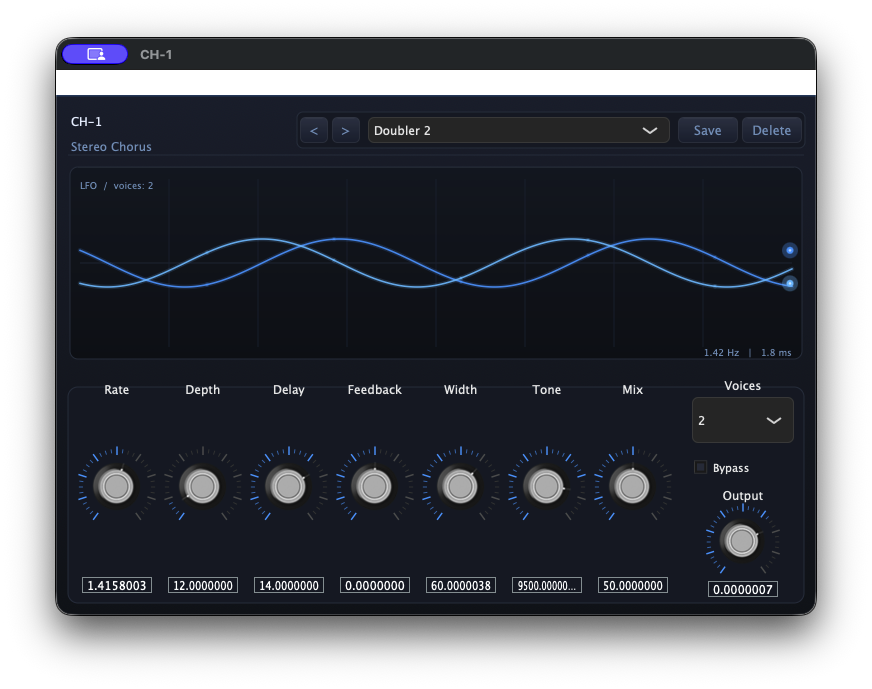Screen dimensions: 872x689
Task: Open the Doubler 2 preset dropdown
Action: [510, 130]
